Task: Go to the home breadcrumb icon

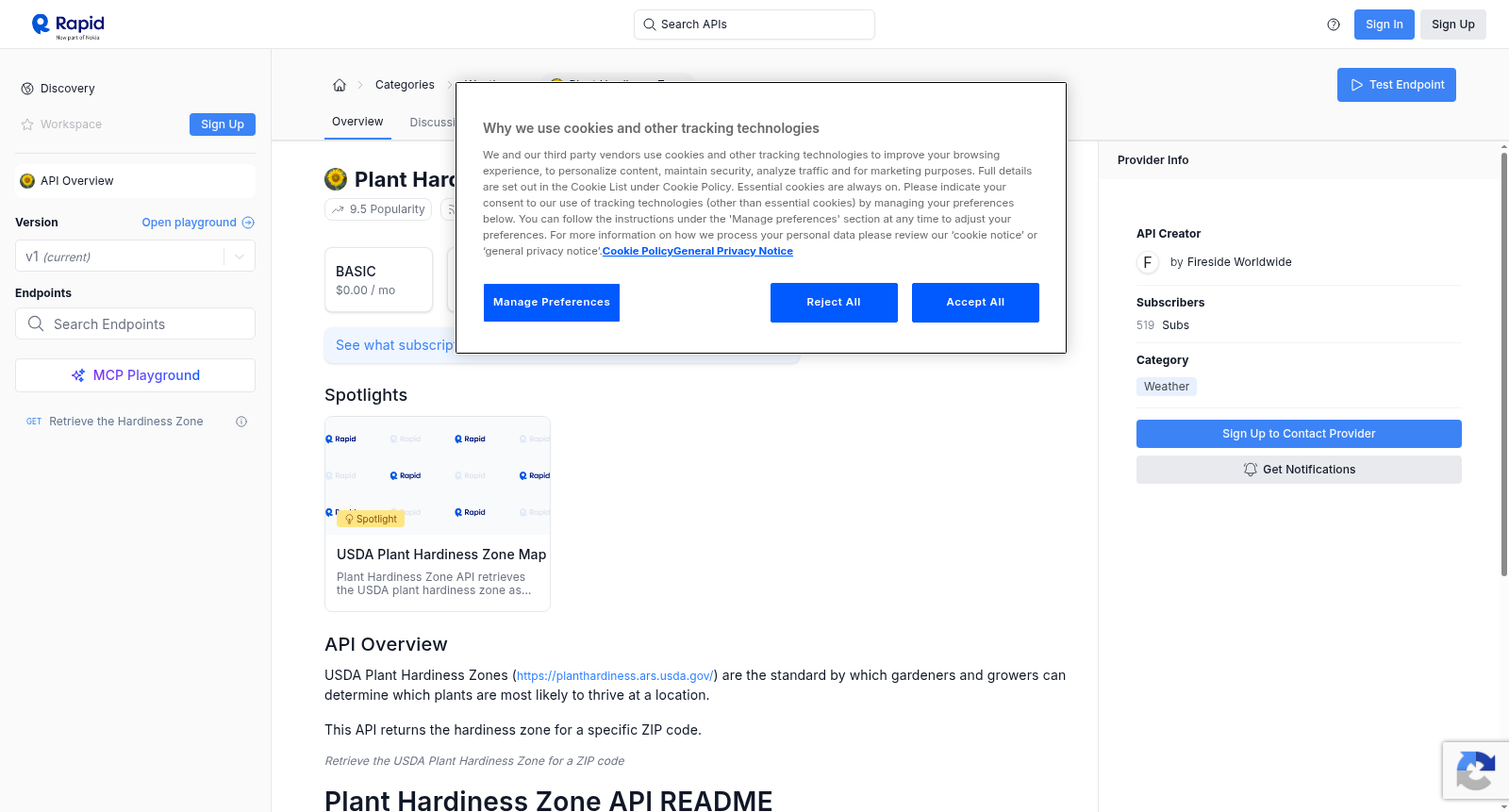Action: 340,85
